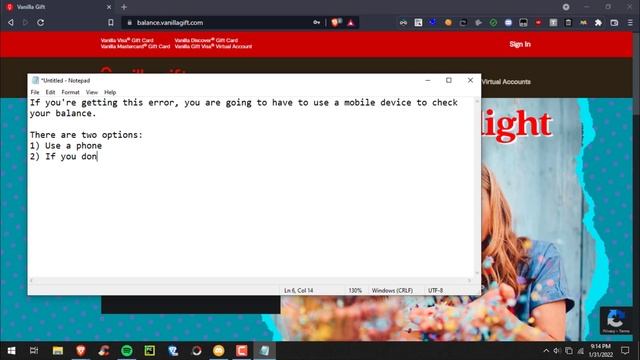Image resolution: width=640 pixels, height=360 pixels.
Task: Click 'Ln 6, Col 14' in status bar
Action: [x=298, y=290]
